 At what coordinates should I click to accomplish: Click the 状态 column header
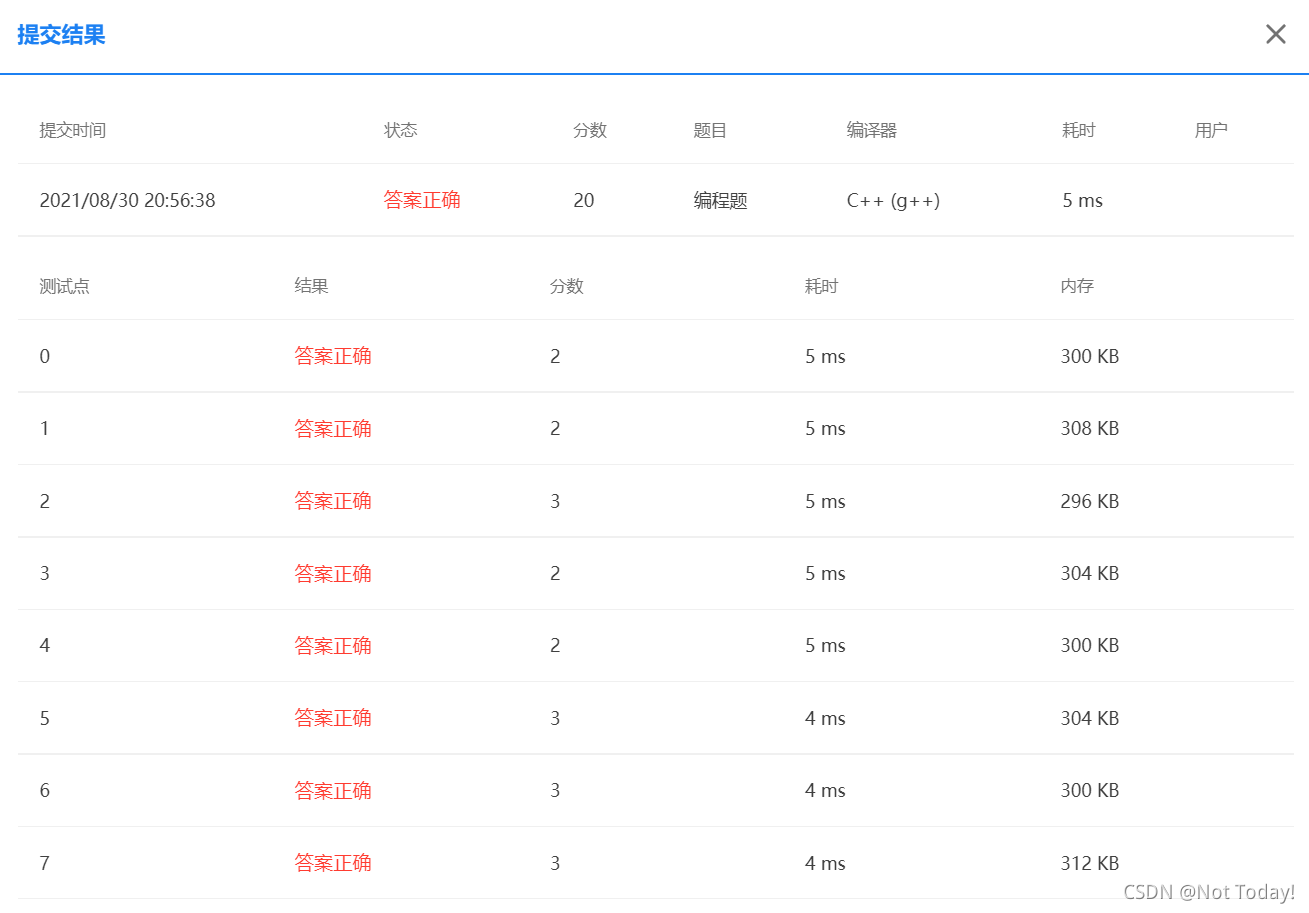coord(401,130)
